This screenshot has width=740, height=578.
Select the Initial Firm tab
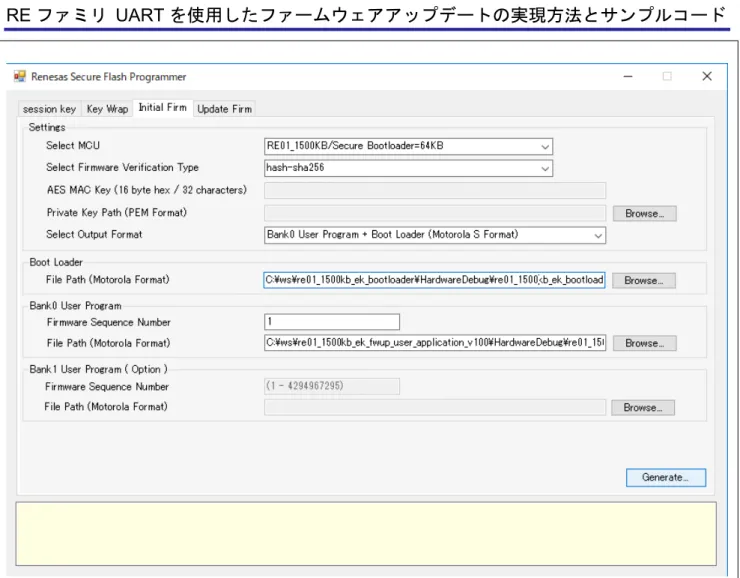[162, 108]
